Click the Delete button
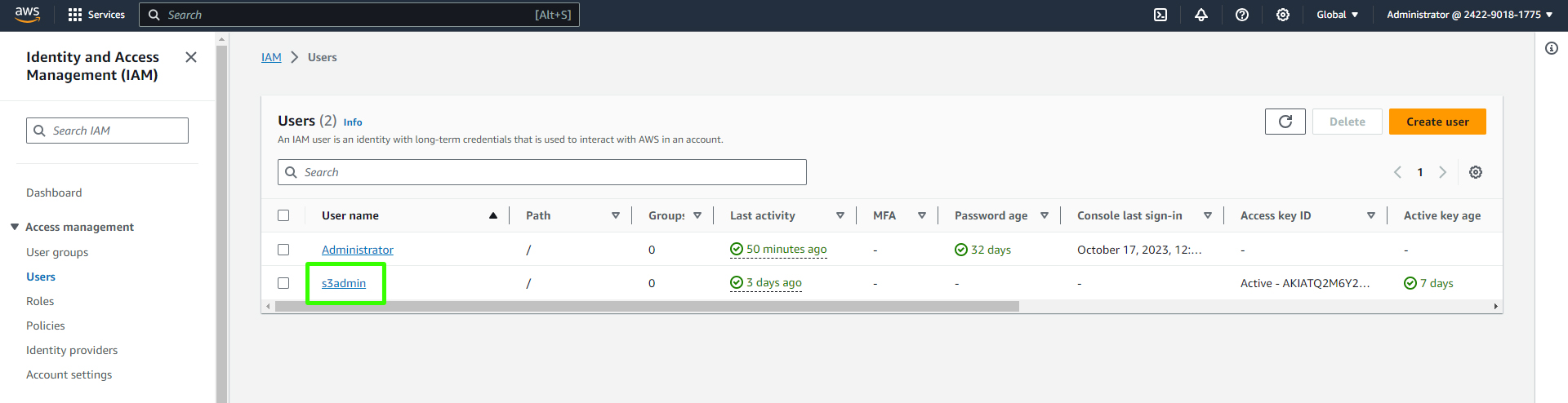Viewport: 1568px width, 403px height. (1347, 122)
